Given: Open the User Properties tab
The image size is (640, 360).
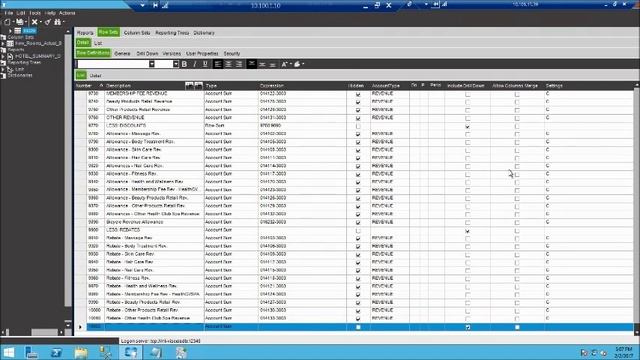Looking at the screenshot, I should click(202, 53).
